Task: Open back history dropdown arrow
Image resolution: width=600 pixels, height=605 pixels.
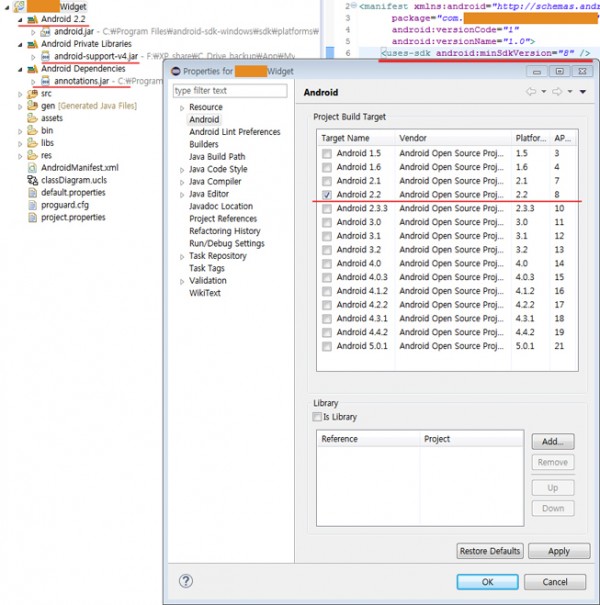Action: [544, 91]
